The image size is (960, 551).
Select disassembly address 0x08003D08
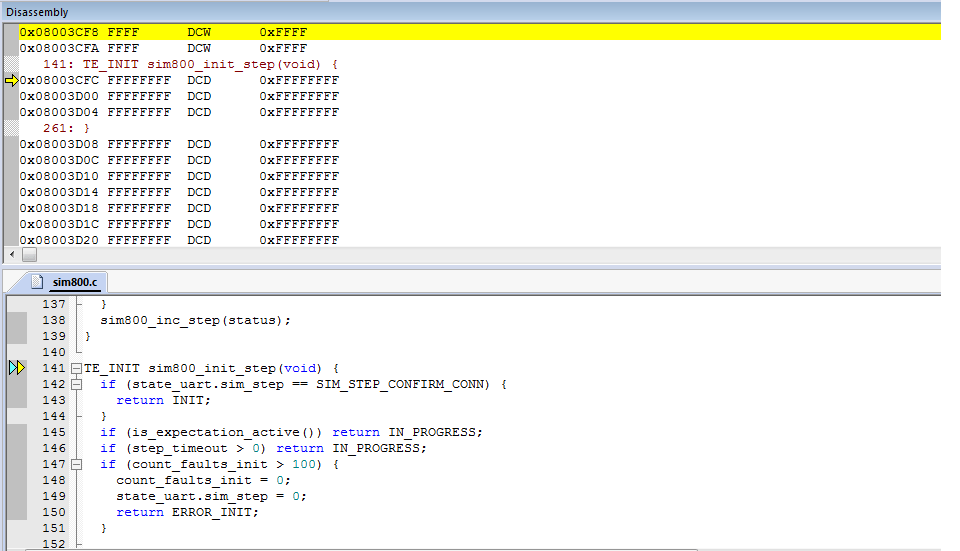tap(59, 144)
